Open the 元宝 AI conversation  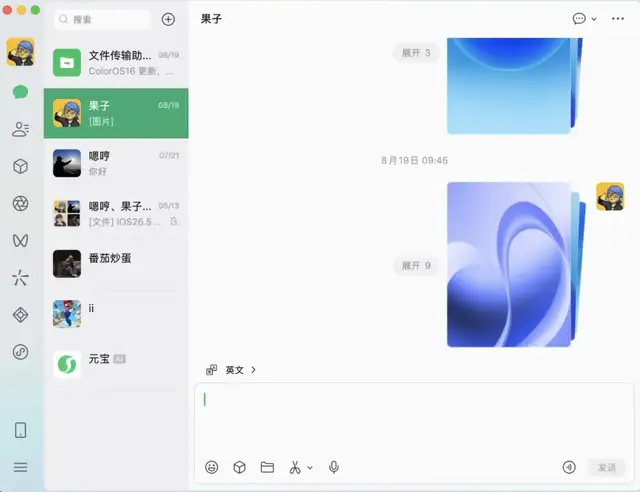click(116, 364)
